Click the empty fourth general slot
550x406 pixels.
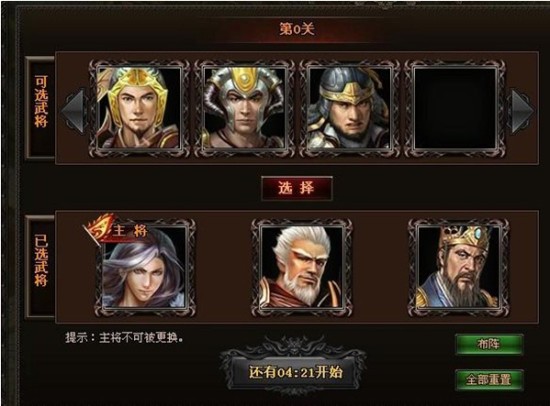coord(455,108)
